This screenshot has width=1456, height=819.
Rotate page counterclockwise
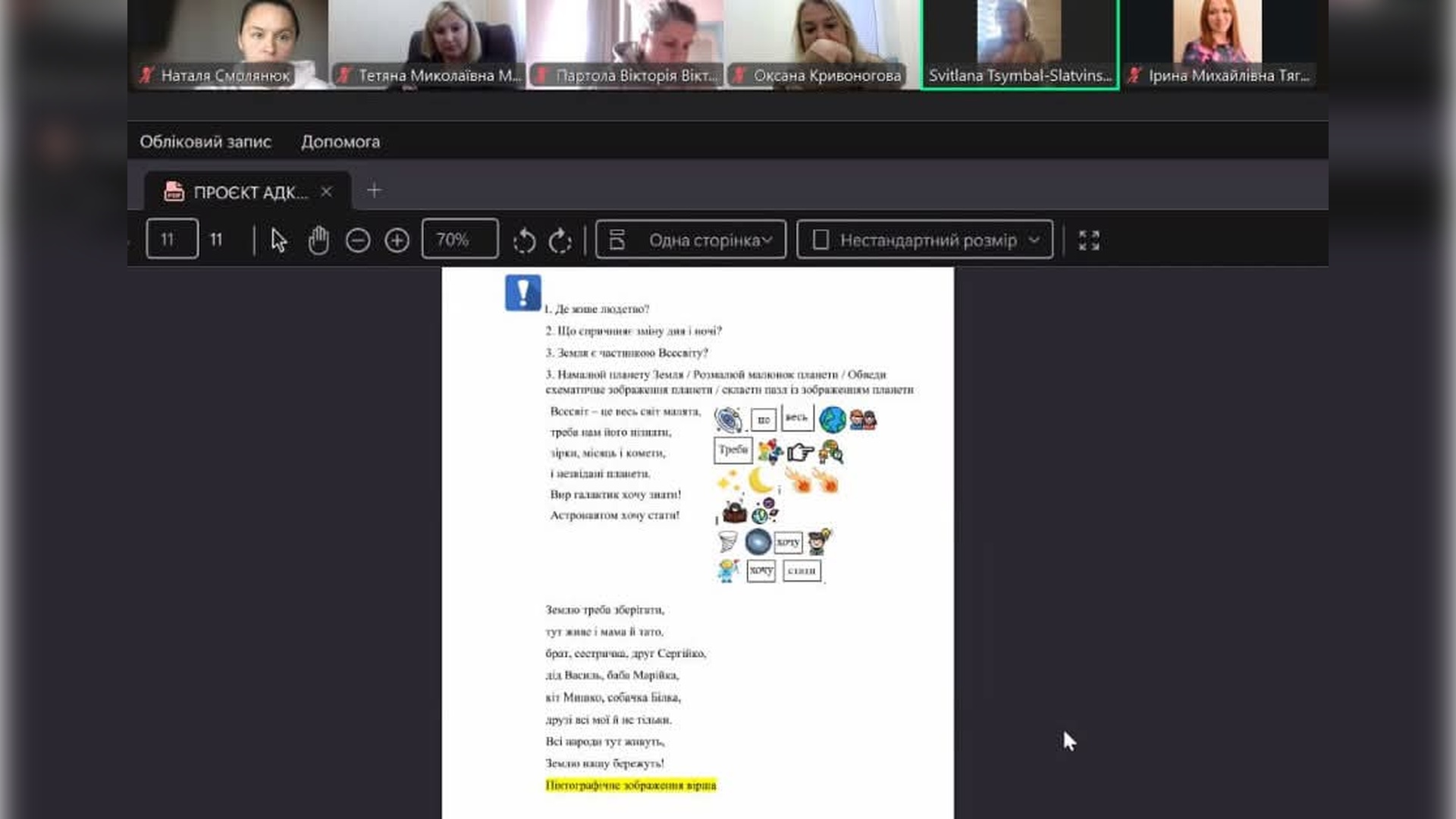click(x=524, y=241)
